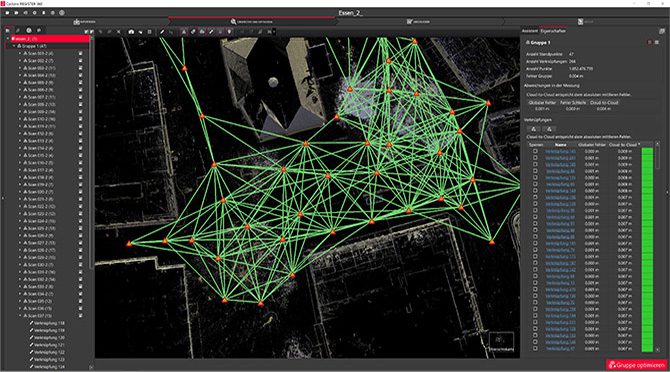Collapse the Essen_2_ root node

point(8,39)
